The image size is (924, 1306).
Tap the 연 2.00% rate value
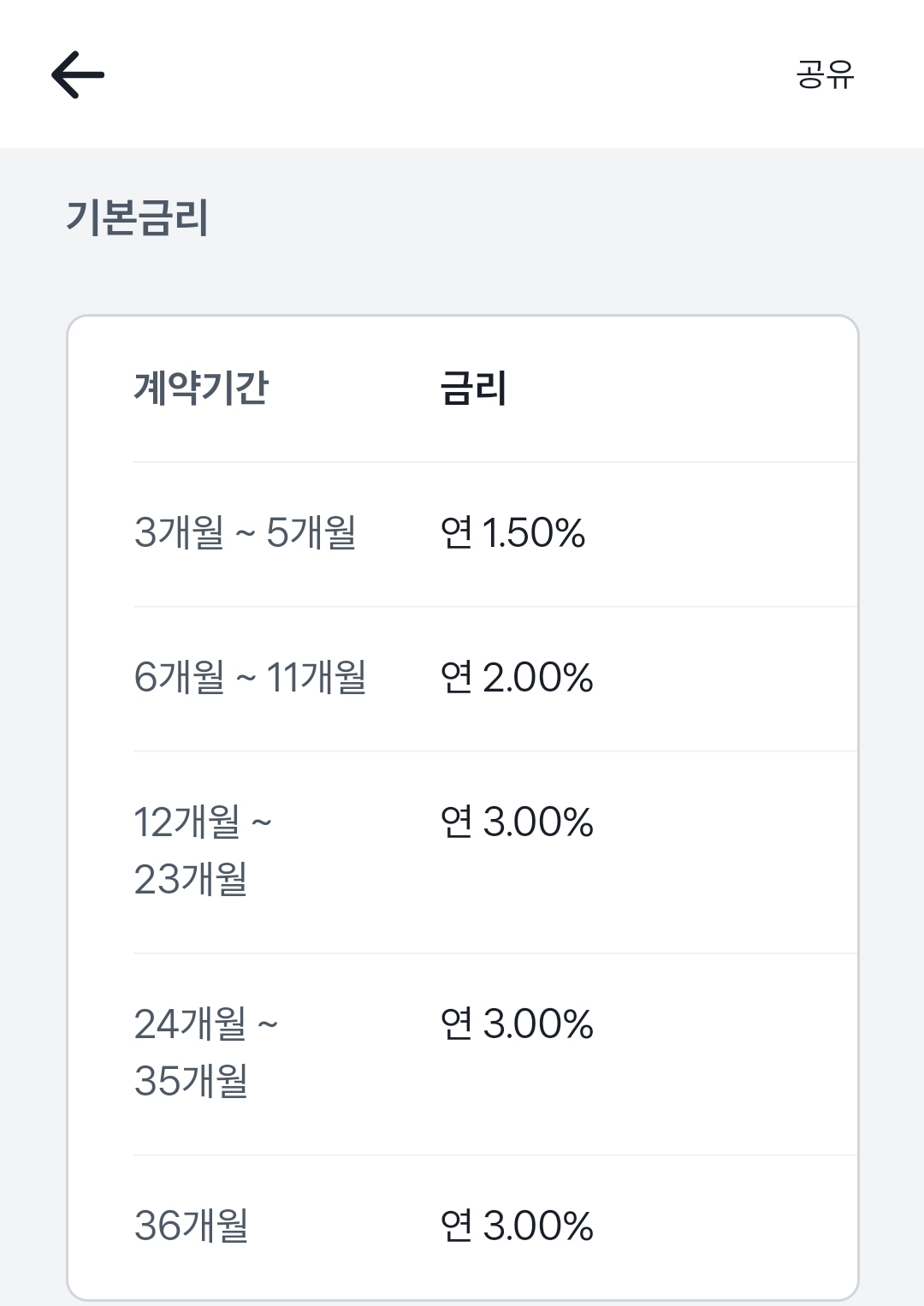[x=517, y=677]
